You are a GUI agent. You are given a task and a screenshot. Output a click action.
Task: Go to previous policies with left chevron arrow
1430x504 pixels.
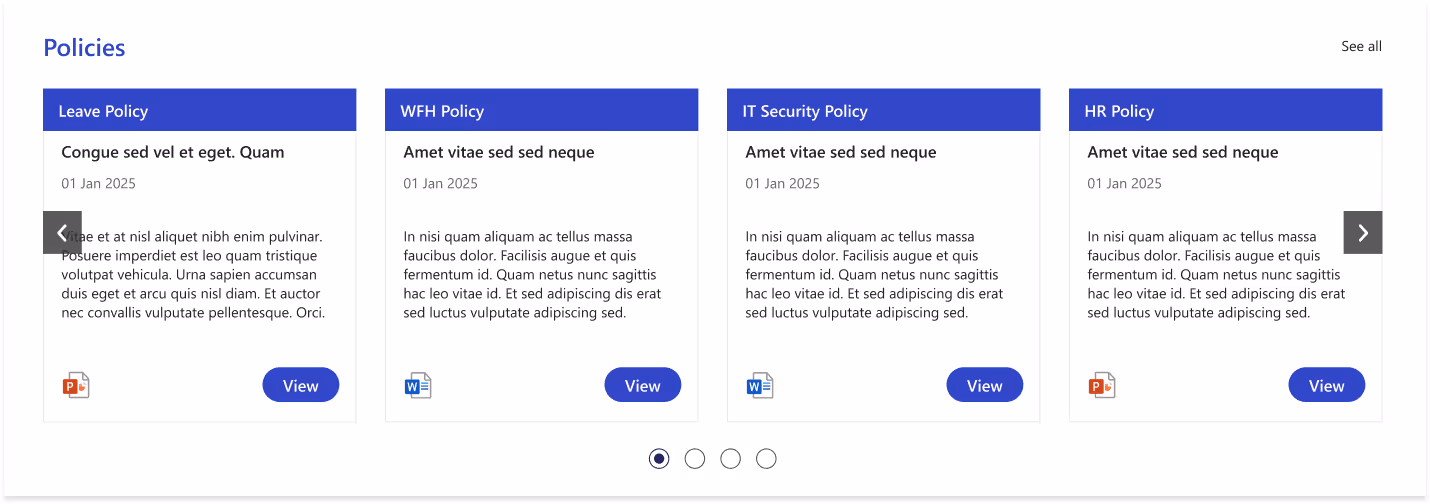(x=62, y=232)
